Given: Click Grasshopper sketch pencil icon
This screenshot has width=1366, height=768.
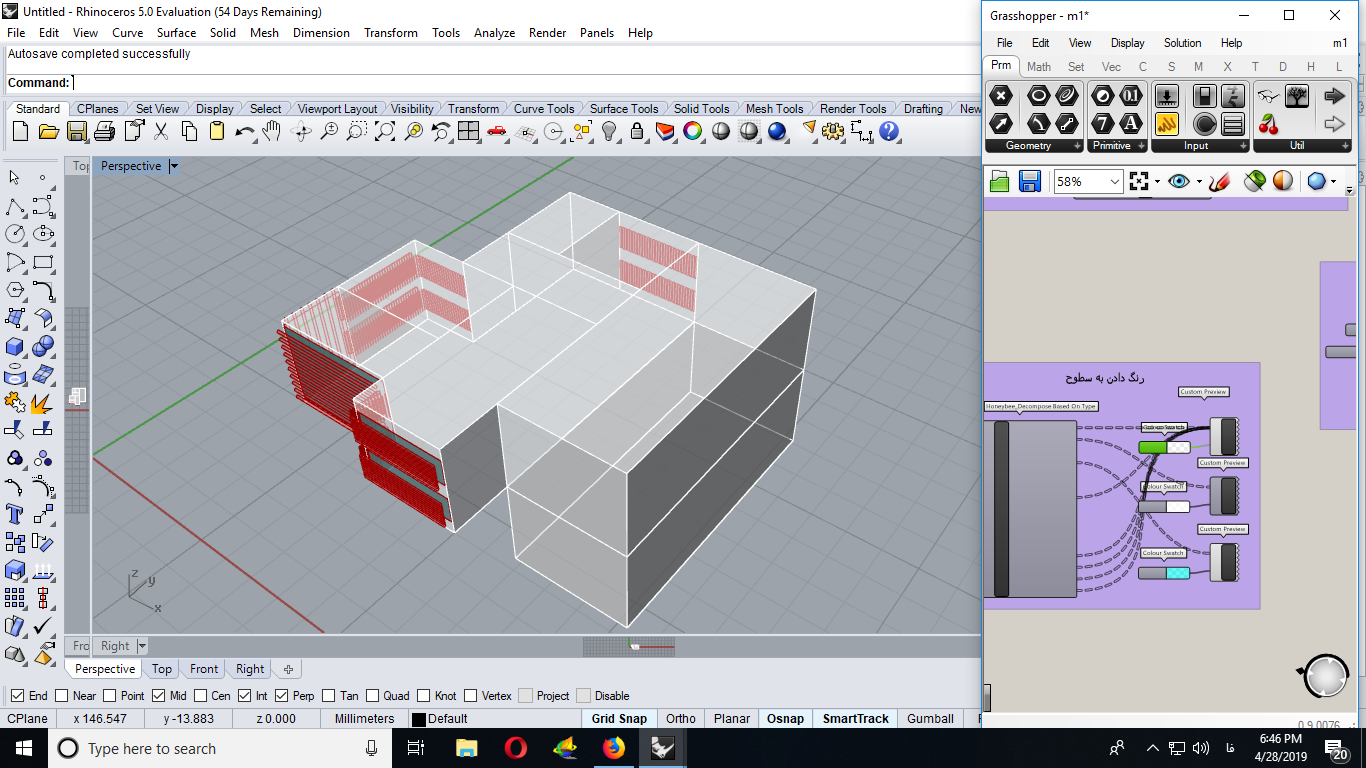Looking at the screenshot, I should (x=1219, y=182).
